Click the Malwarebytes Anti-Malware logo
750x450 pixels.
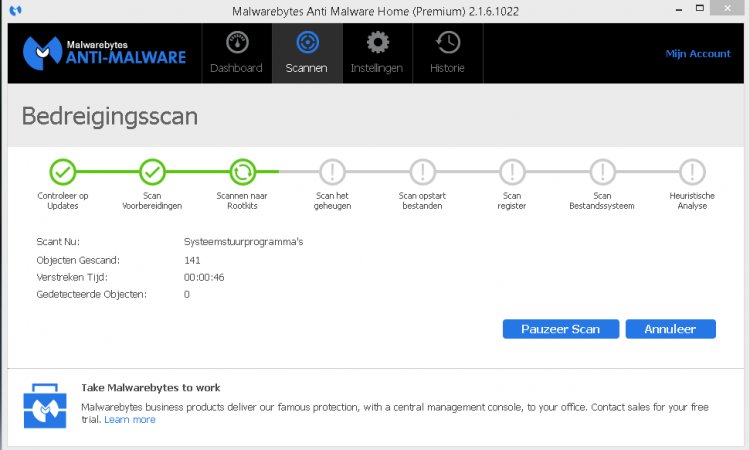104,53
